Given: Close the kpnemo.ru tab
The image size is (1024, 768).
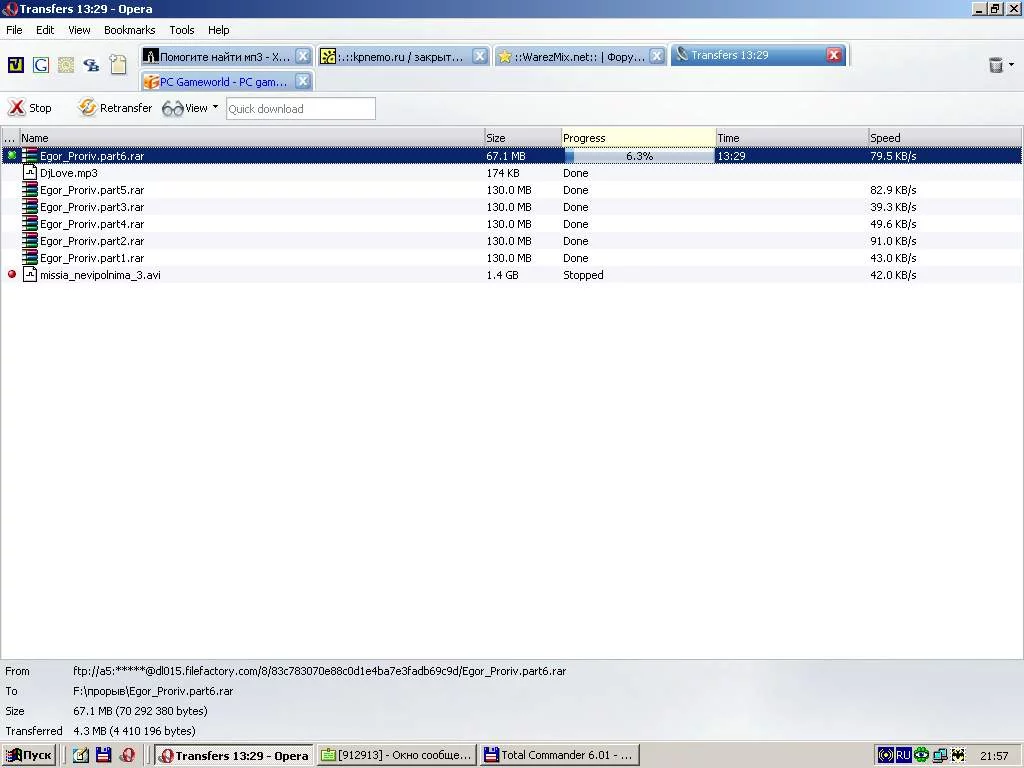Looking at the screenshot, I should pos(480,56).
